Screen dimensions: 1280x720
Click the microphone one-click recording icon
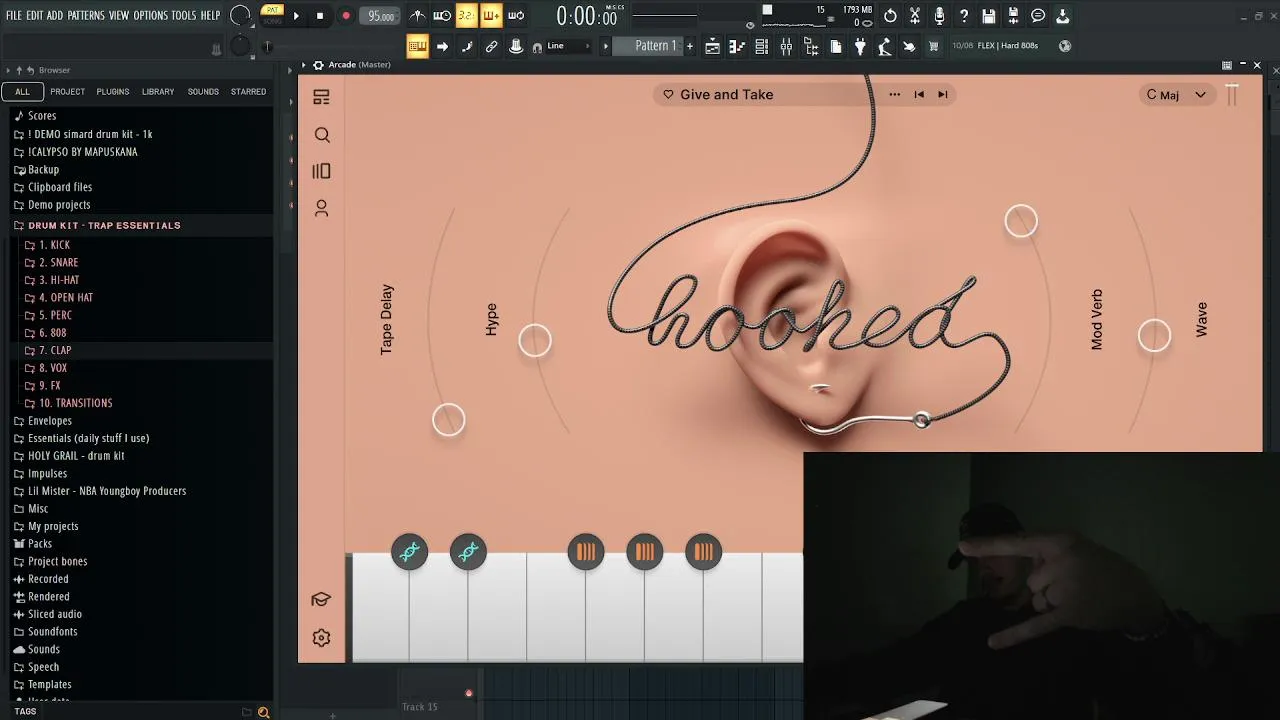coord(939,16)
